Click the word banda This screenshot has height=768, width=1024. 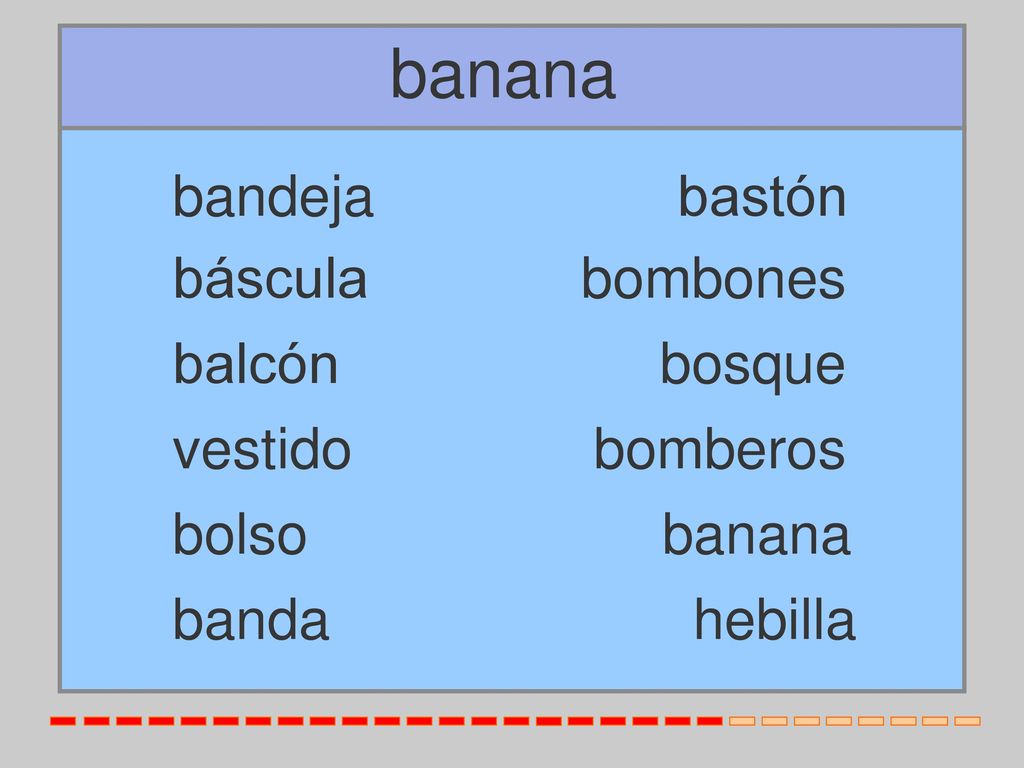[251, 619]
